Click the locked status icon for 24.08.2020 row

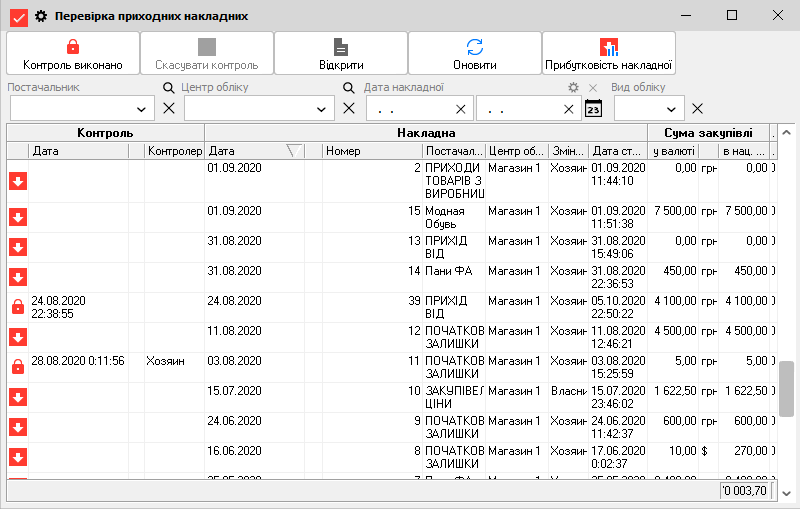coord(18,307)
